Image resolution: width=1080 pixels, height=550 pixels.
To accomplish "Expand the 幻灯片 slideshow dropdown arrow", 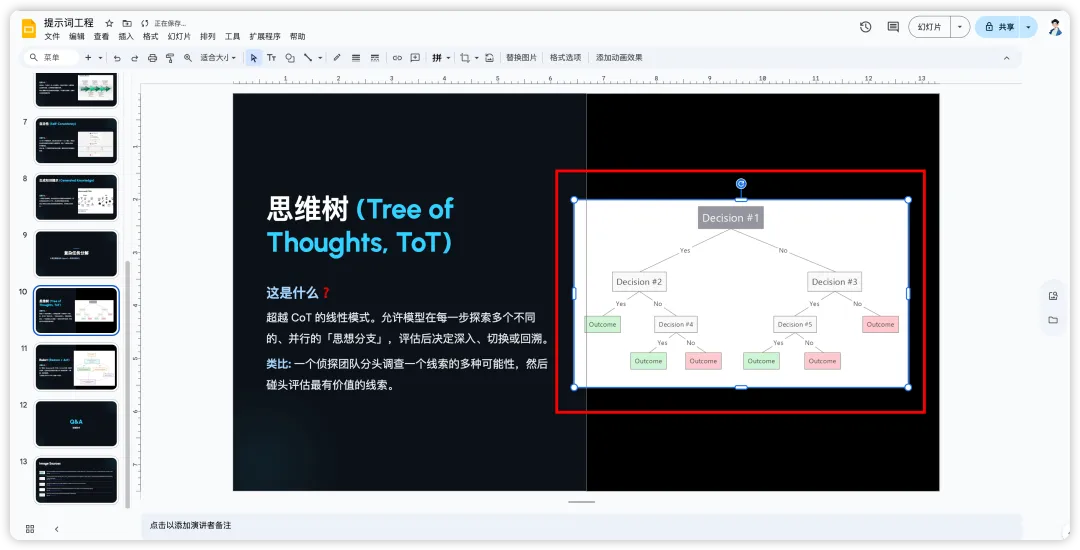I will pos(960,27).
